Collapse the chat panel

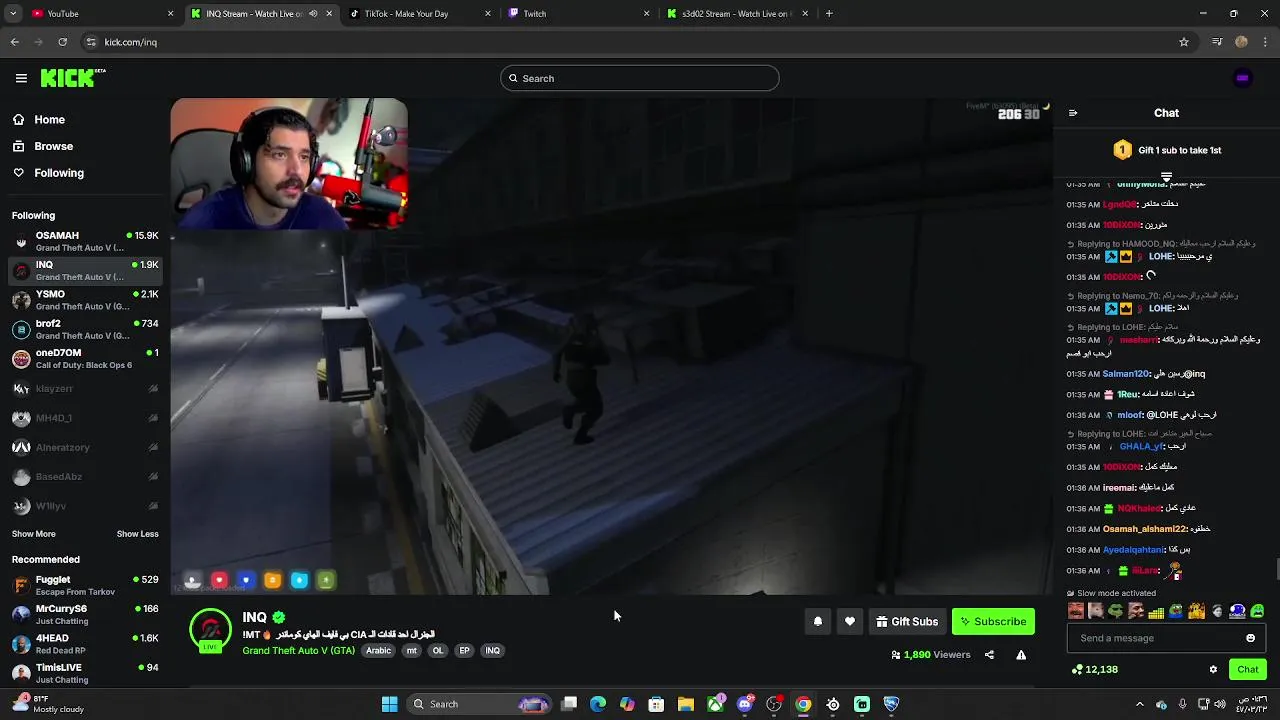click(x=1073, y=113)
